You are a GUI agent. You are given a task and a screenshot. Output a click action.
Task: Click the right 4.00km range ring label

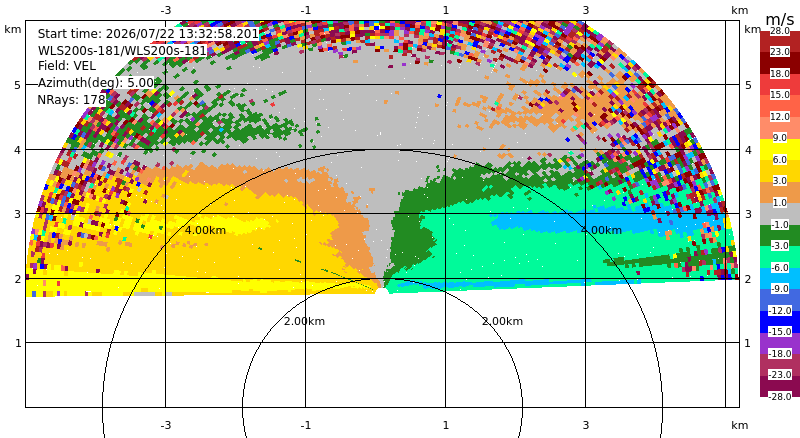(x=601, y=230)
